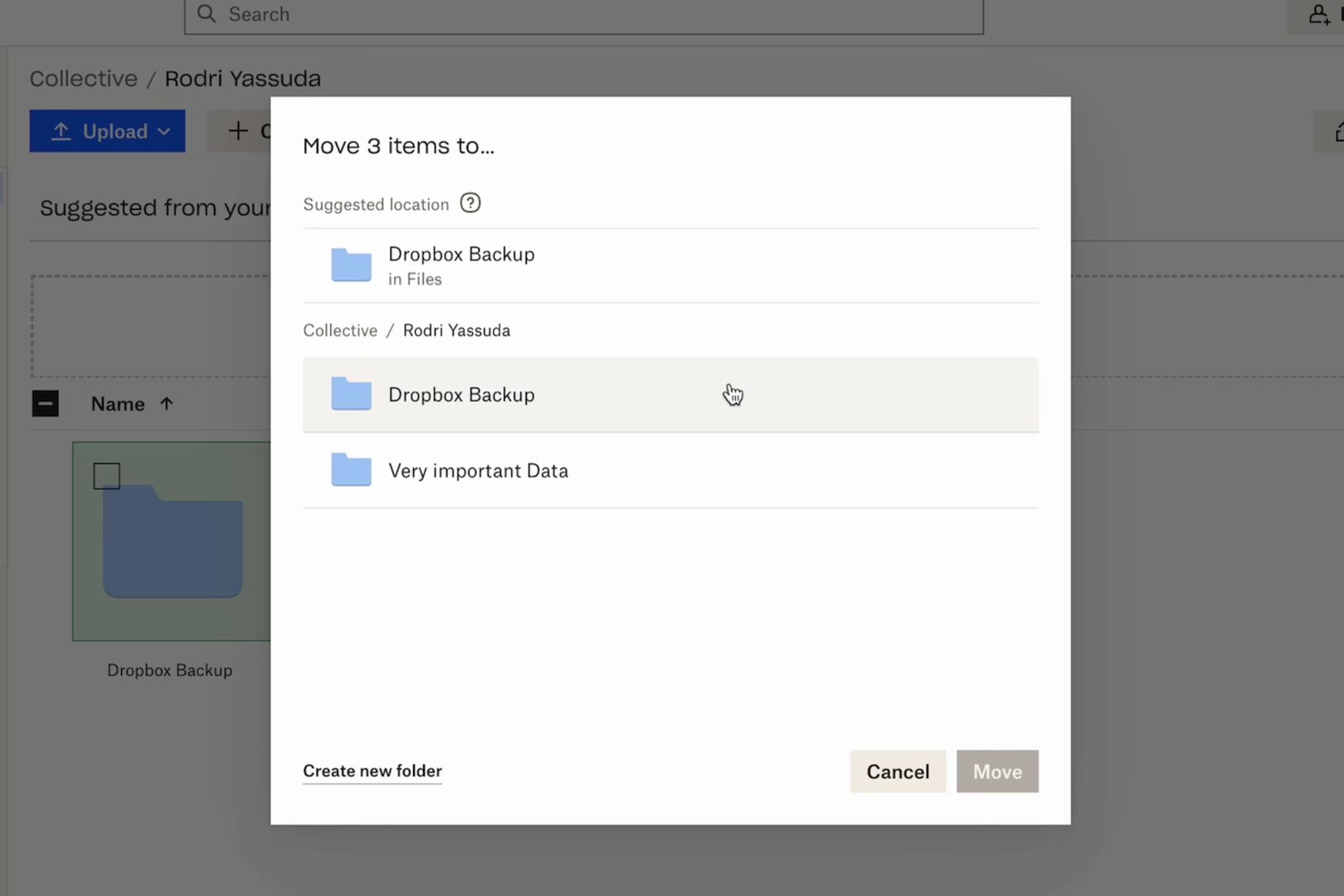Tick the Dropbox Backup thumbnail checkbox

[x=107, y=476]
